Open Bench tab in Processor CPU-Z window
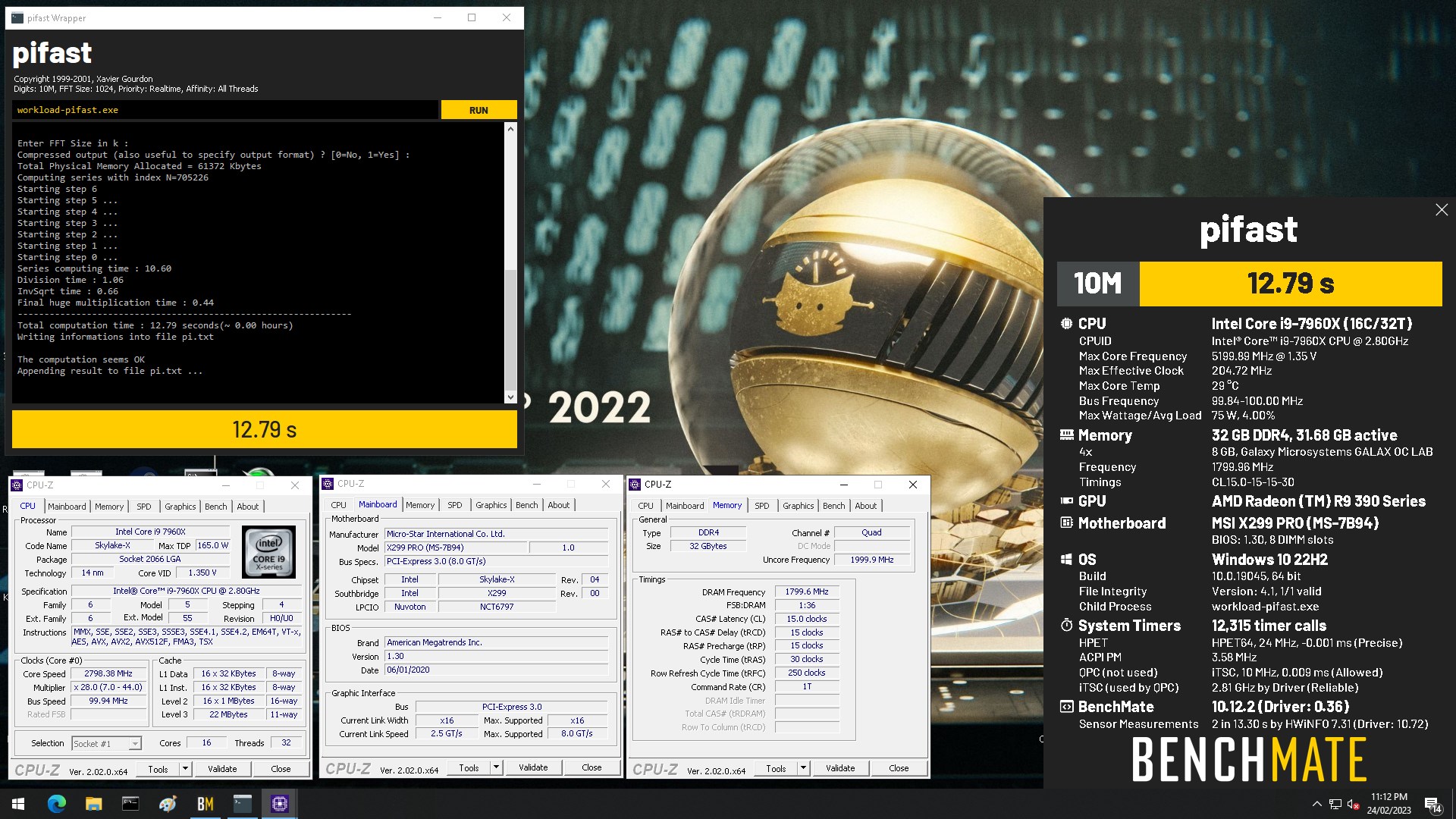The width and height of the screenshot is (1456, 819). (215, 507)
